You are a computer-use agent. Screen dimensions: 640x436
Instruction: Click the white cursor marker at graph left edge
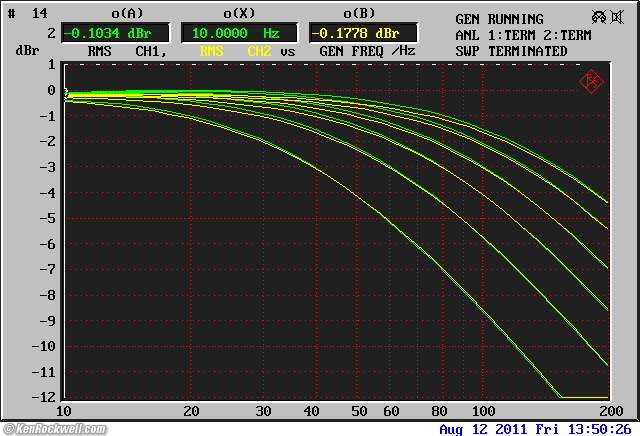[66, 93]
